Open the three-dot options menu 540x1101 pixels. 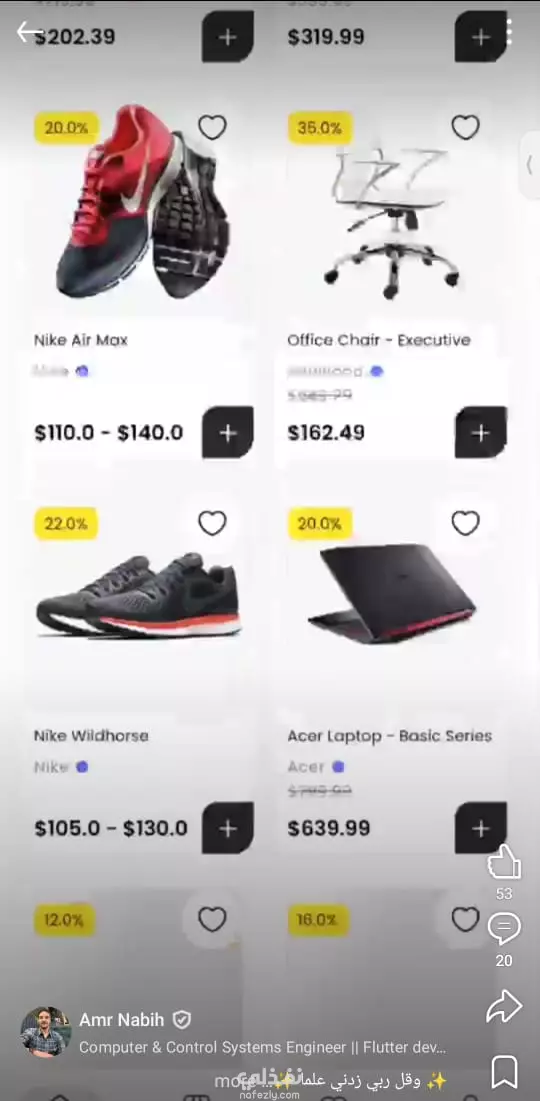(x=509, y=32)
